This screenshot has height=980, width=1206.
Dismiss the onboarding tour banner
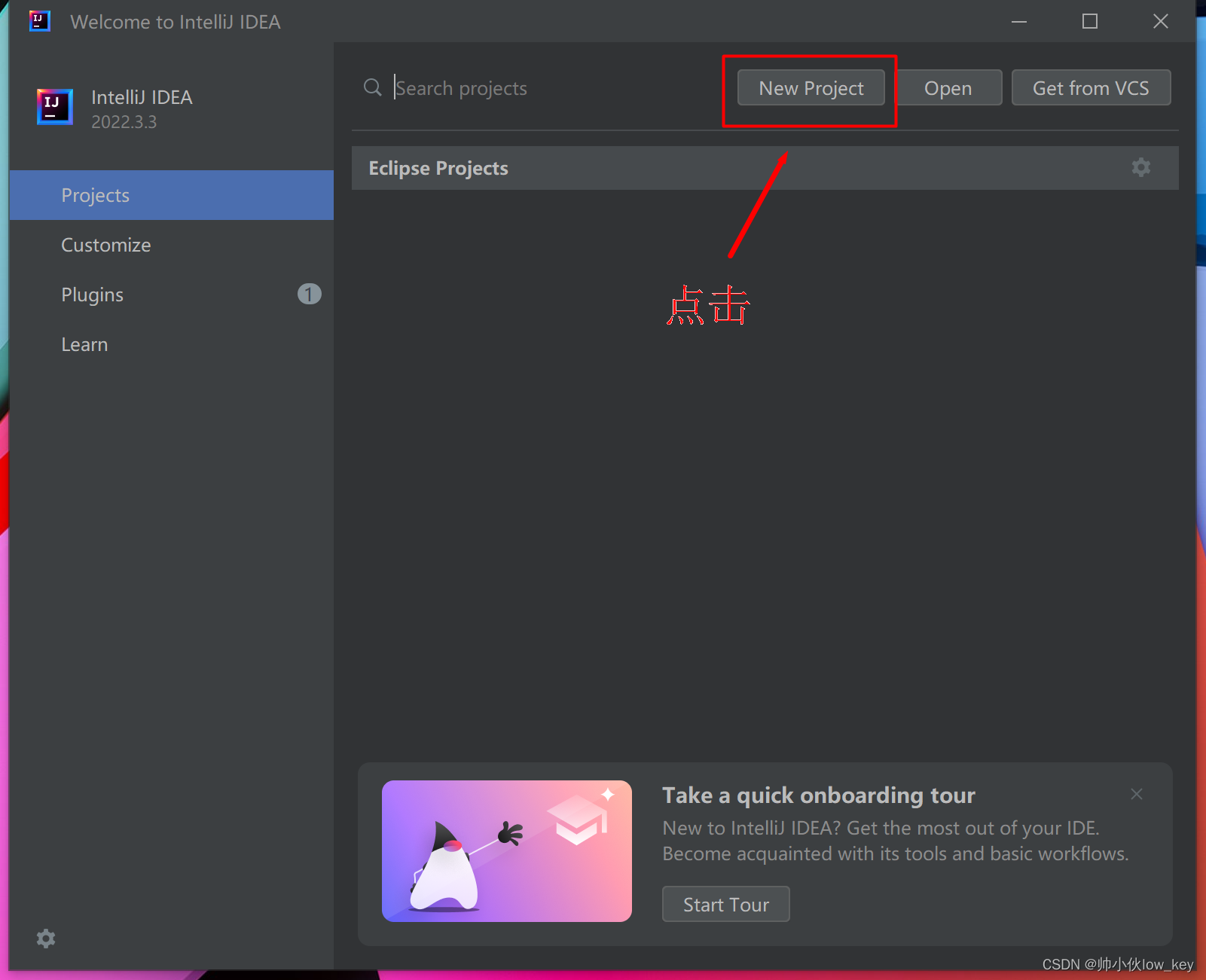(x=1137, y=794)
